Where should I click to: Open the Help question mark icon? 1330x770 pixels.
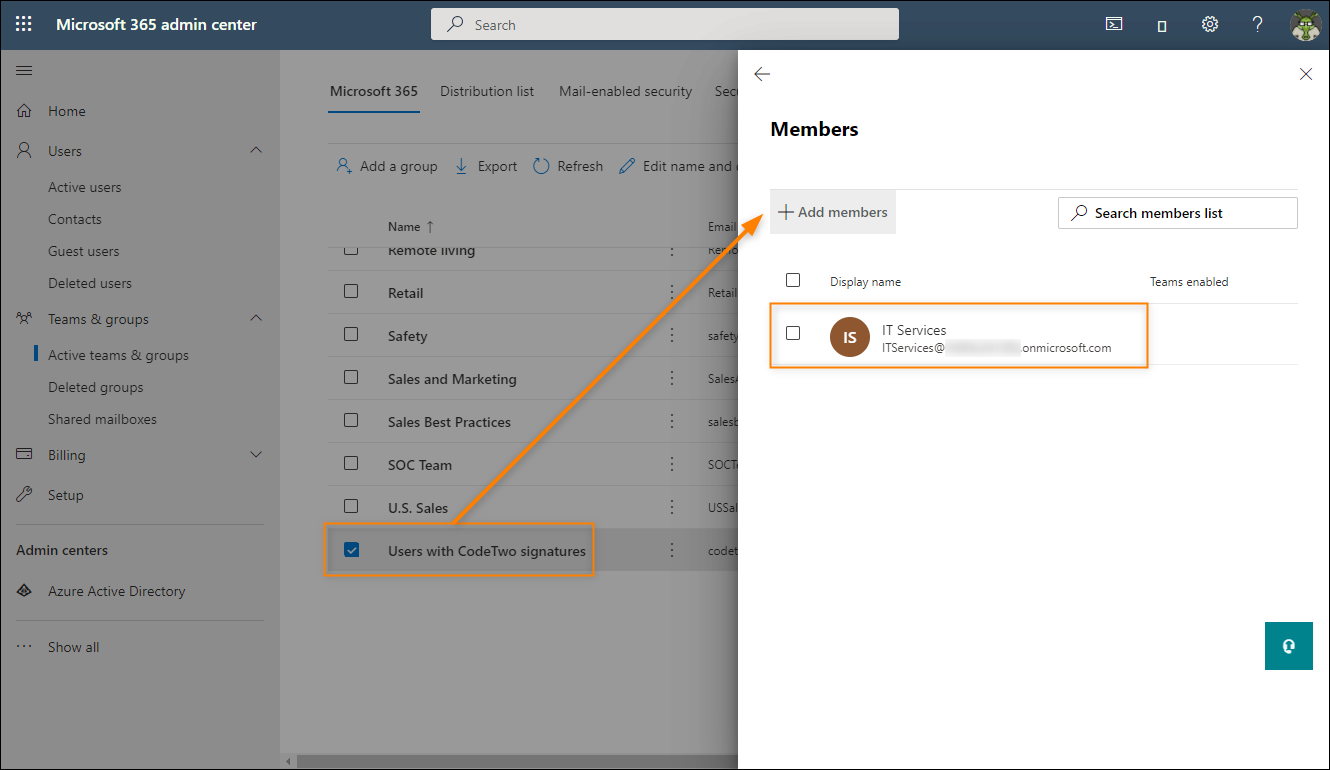(x=1258, y=24)
